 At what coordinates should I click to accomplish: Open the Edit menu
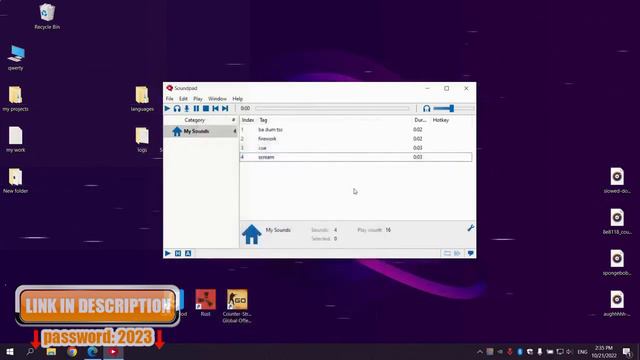[183, 99]
